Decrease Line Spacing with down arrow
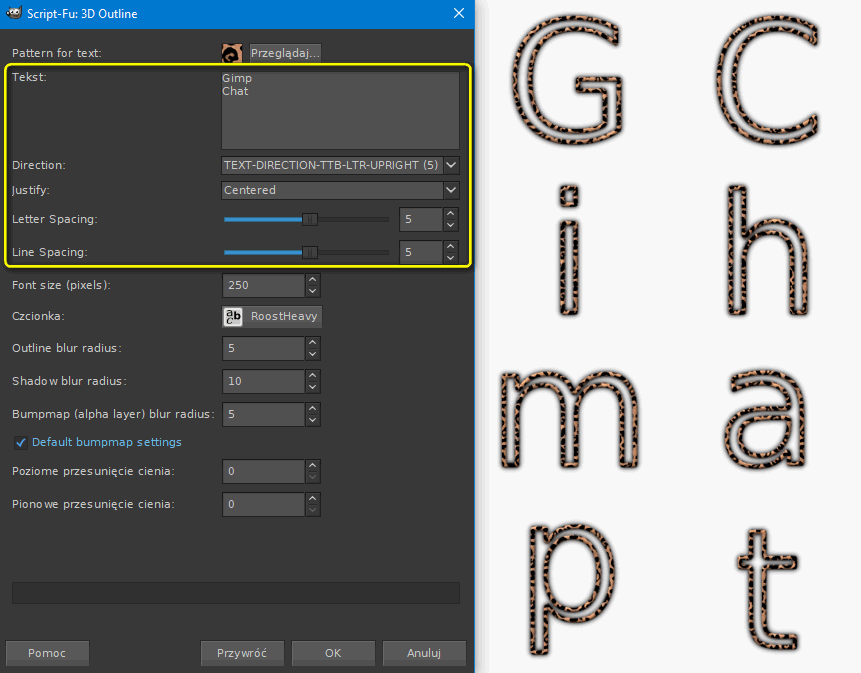 tap(451, 258)
